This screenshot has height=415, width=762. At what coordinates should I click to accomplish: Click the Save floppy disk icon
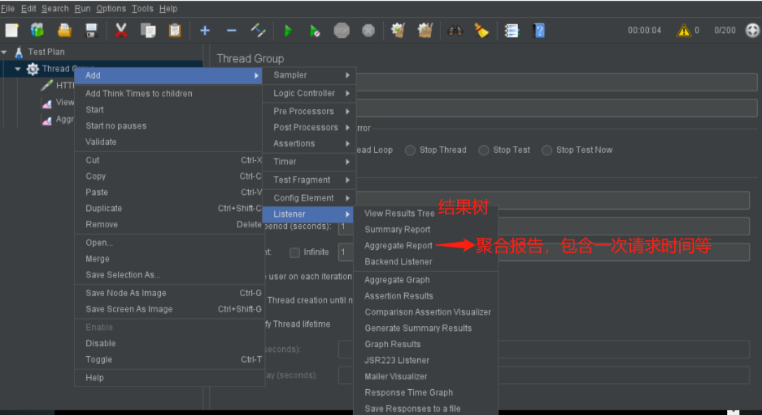[x=91, y=30]
